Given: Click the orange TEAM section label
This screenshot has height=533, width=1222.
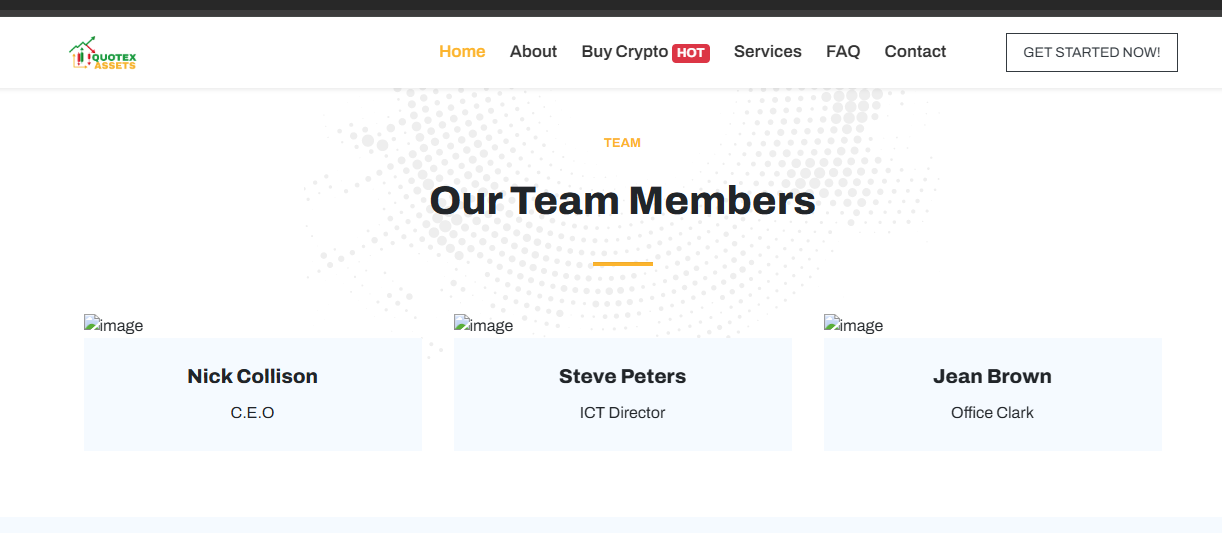Looking at the screenshot, I should 622,143.
